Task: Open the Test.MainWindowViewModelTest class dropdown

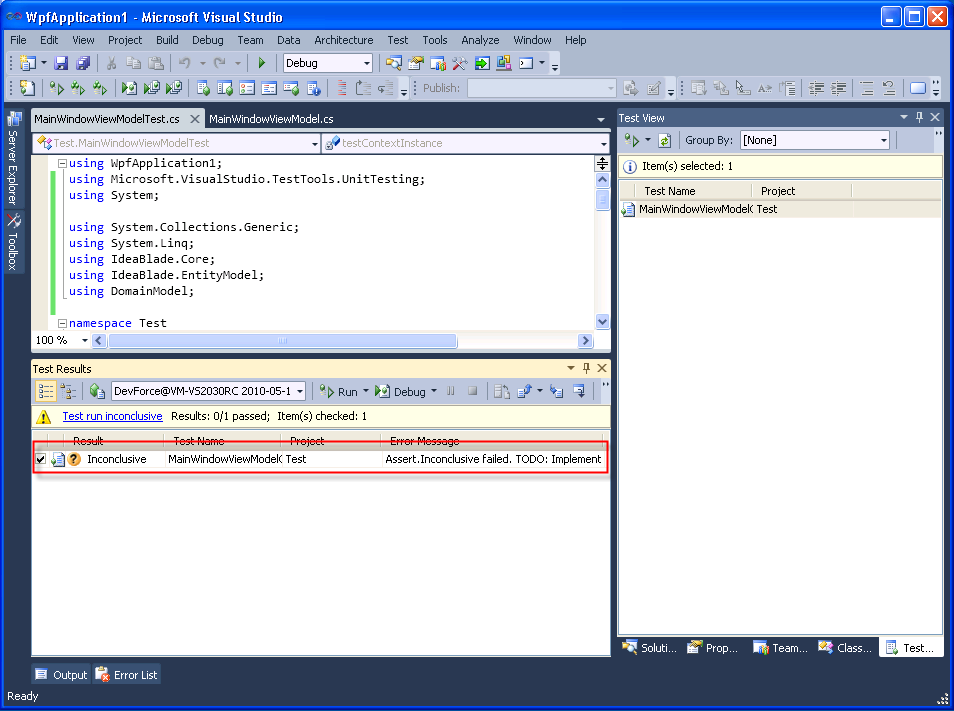Action: tap(315, 144)
